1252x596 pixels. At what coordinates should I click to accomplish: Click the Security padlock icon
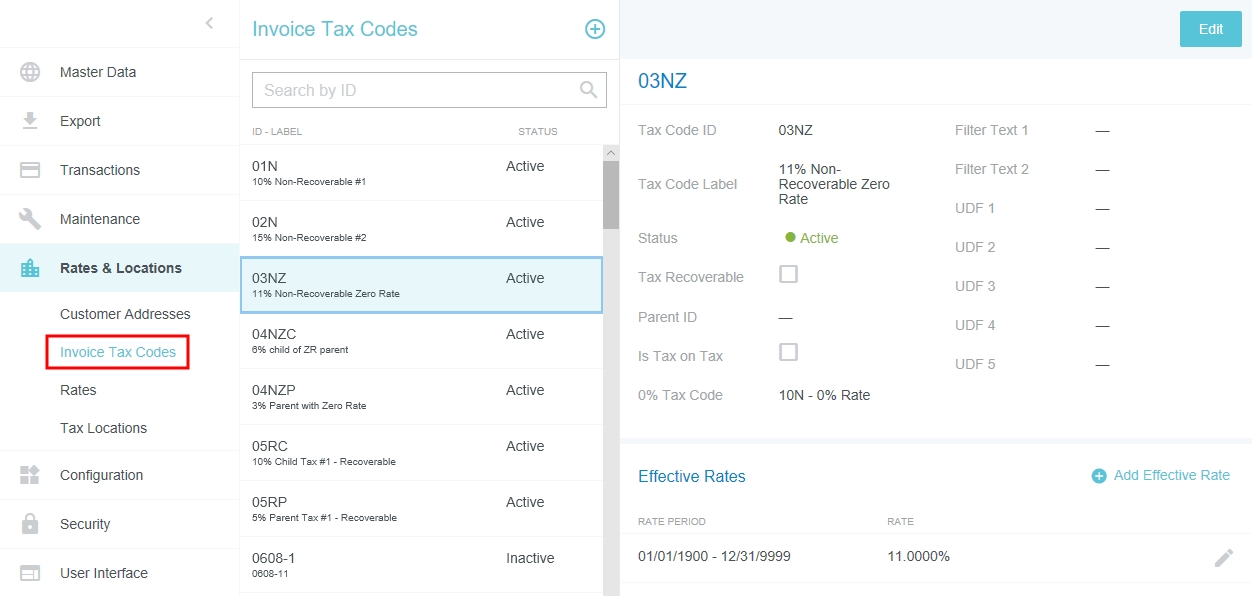(30, 524)
